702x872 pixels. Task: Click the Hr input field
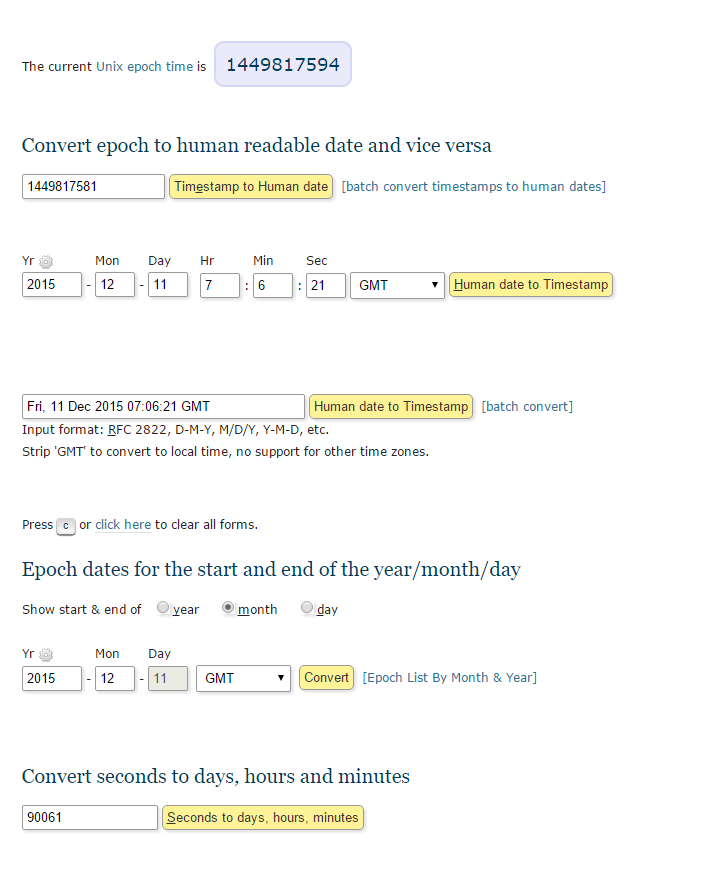pos(220,285)
